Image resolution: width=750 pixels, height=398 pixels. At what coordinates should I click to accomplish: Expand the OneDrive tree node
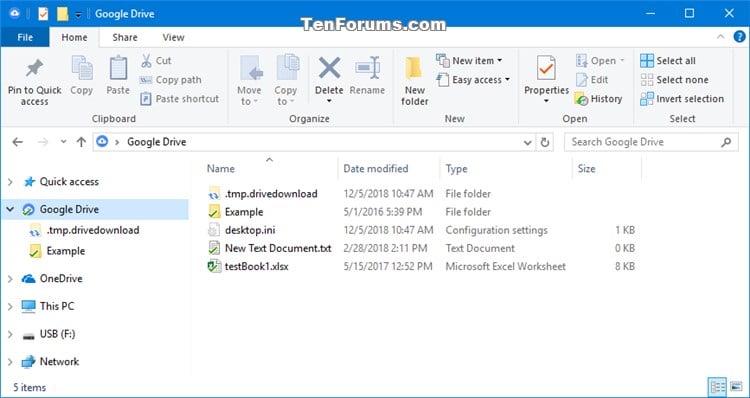[x=10, y=279]
